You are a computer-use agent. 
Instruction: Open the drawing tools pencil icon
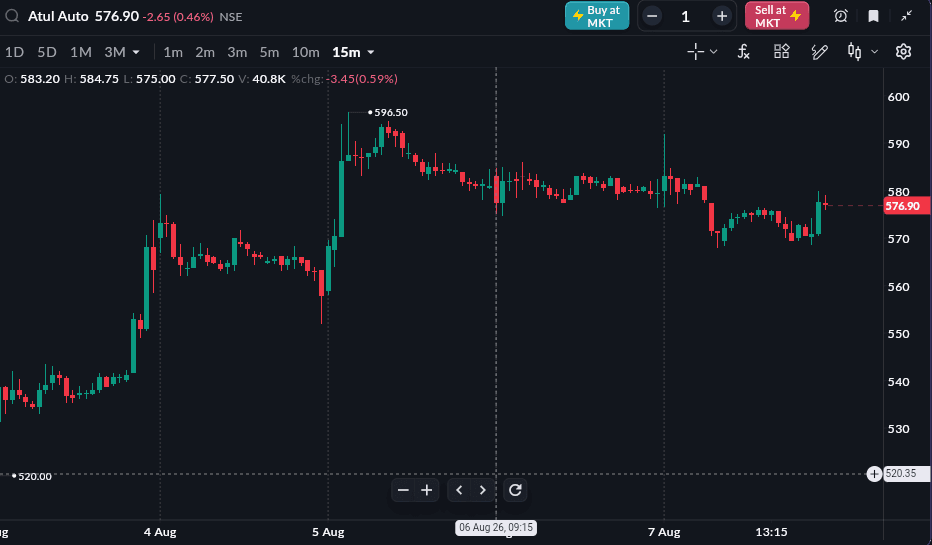coord(820,52)
